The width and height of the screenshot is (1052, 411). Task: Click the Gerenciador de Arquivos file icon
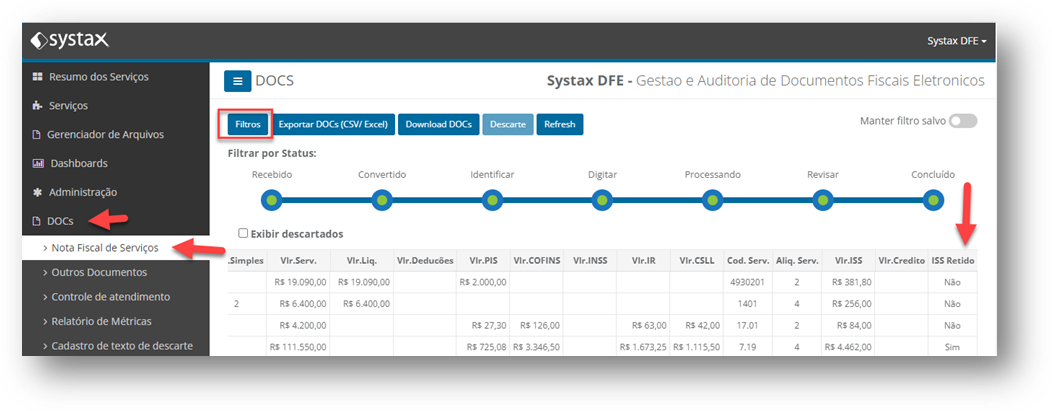[37, 134]
